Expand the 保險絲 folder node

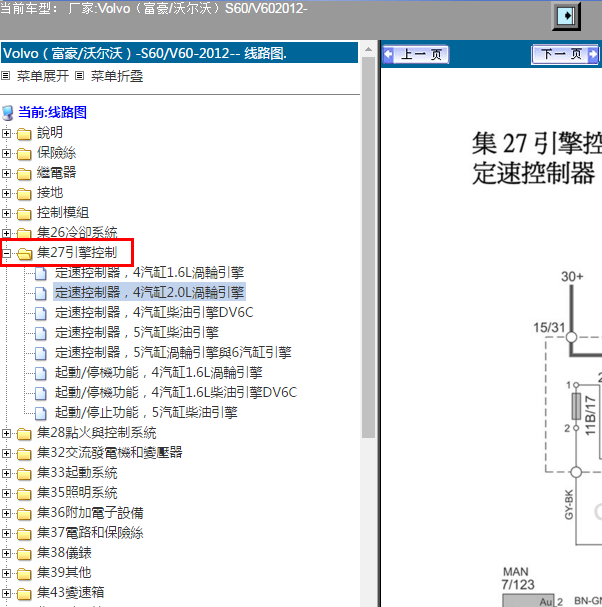6,153
